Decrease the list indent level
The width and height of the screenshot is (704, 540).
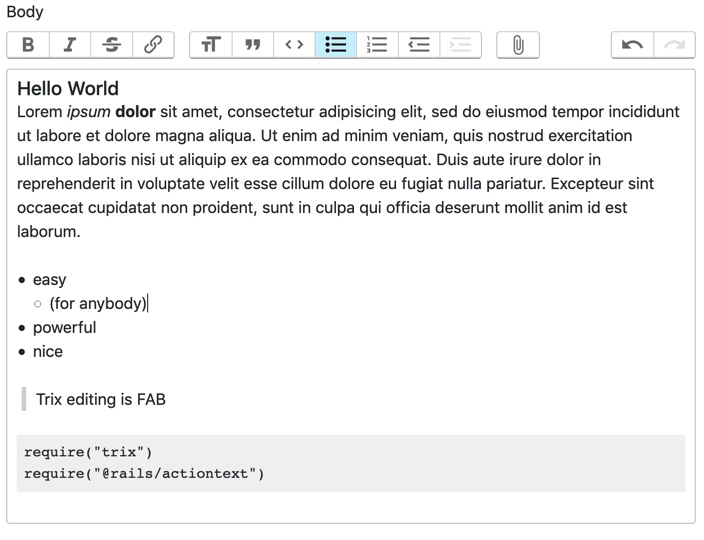419,45
